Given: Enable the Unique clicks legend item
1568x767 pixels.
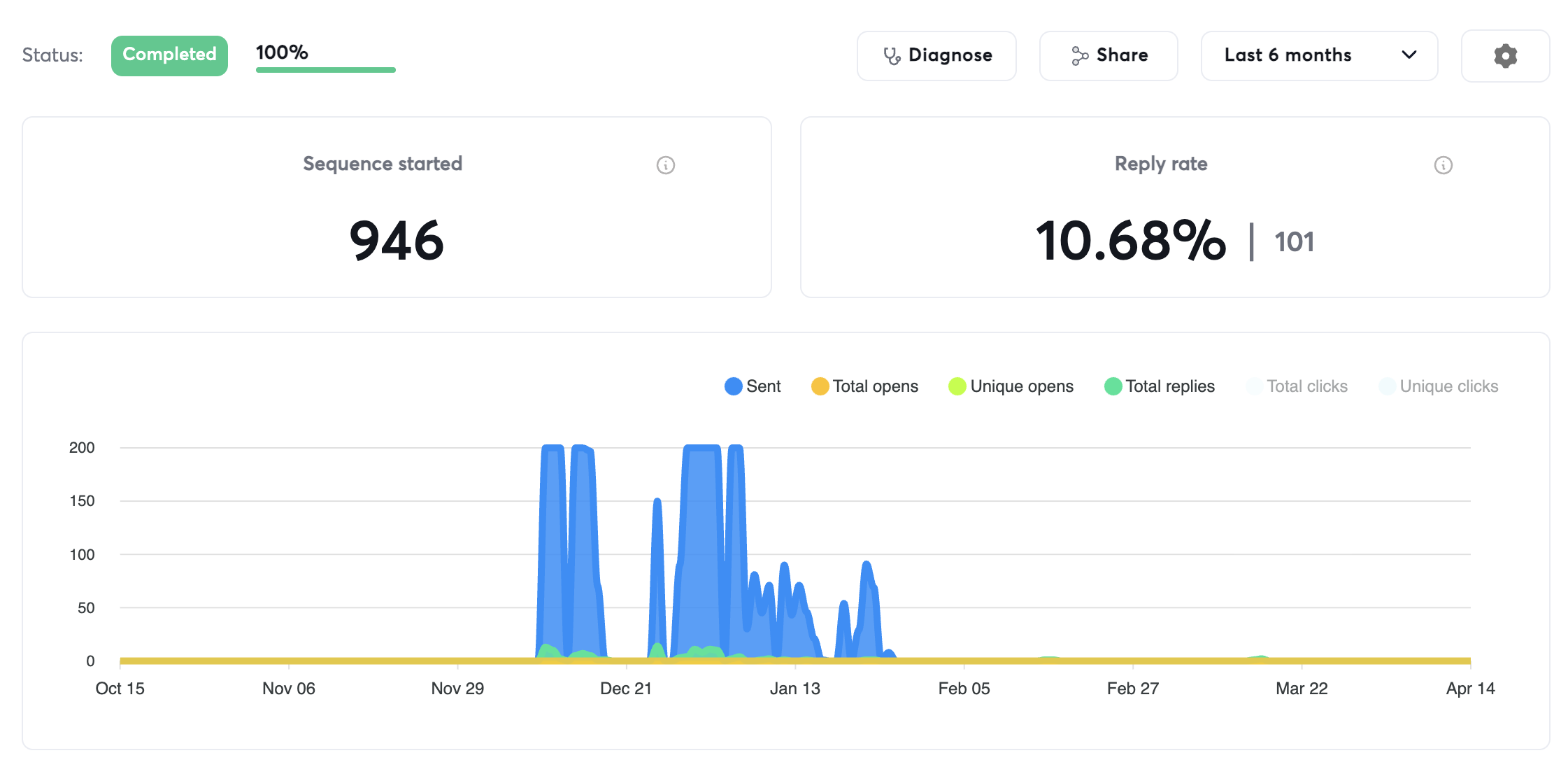Looking at the screenshot, I should [x=1438, y=386].
